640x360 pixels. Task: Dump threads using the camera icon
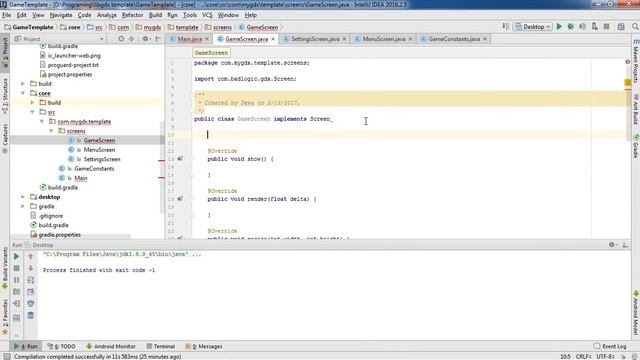pos(16,292)
